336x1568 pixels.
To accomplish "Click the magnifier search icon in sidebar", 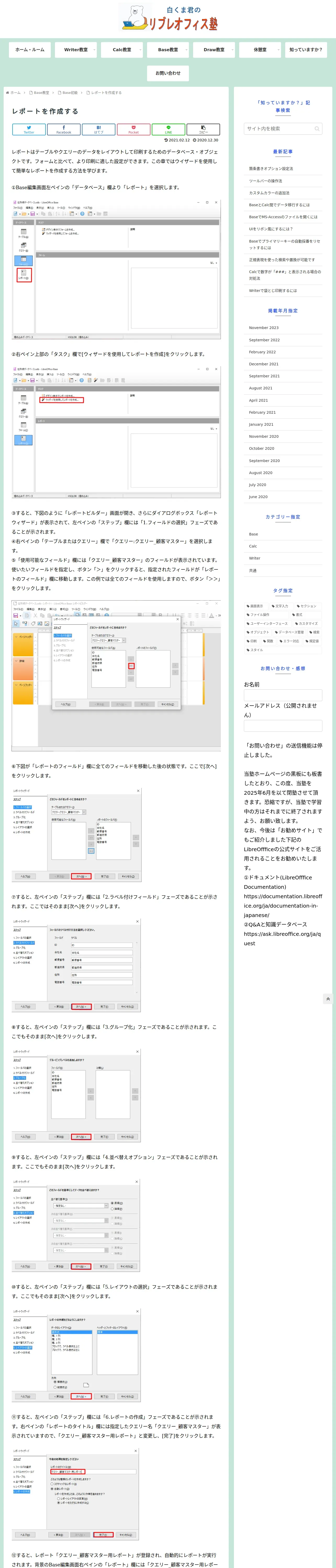I will point(317,128).
